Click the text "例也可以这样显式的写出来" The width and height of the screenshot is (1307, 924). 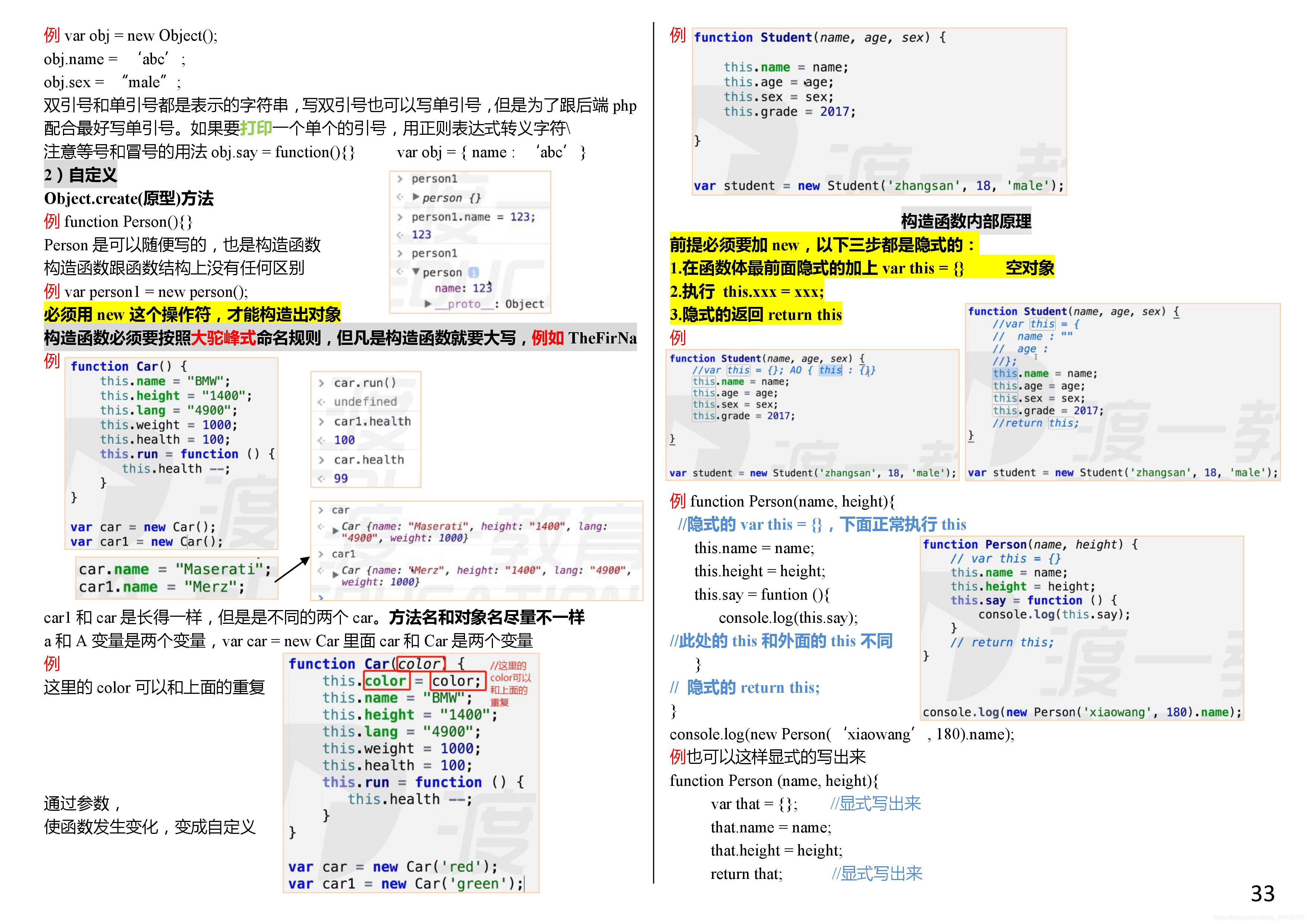click(768, 757)
